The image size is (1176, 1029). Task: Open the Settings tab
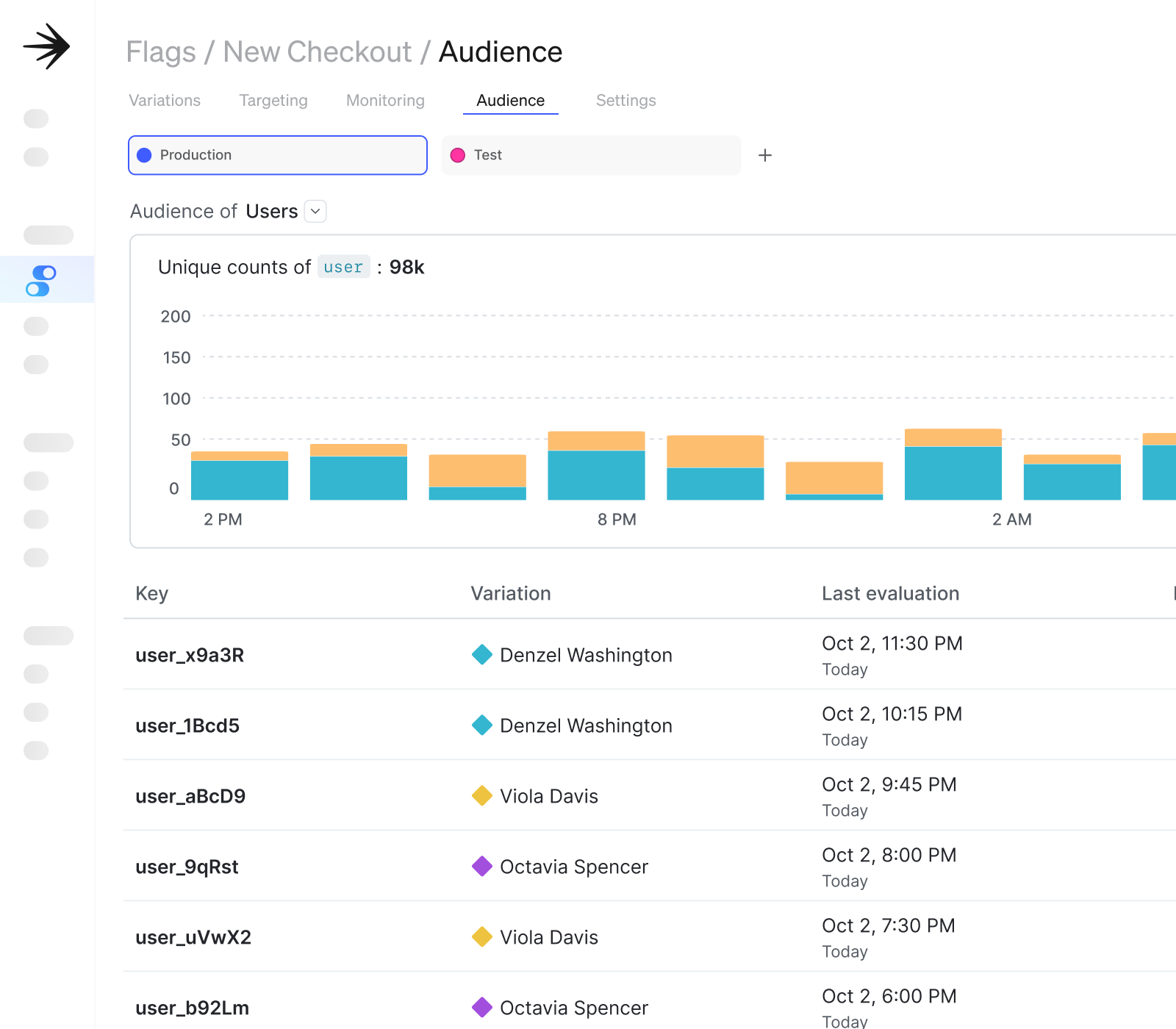pos(625,101)
